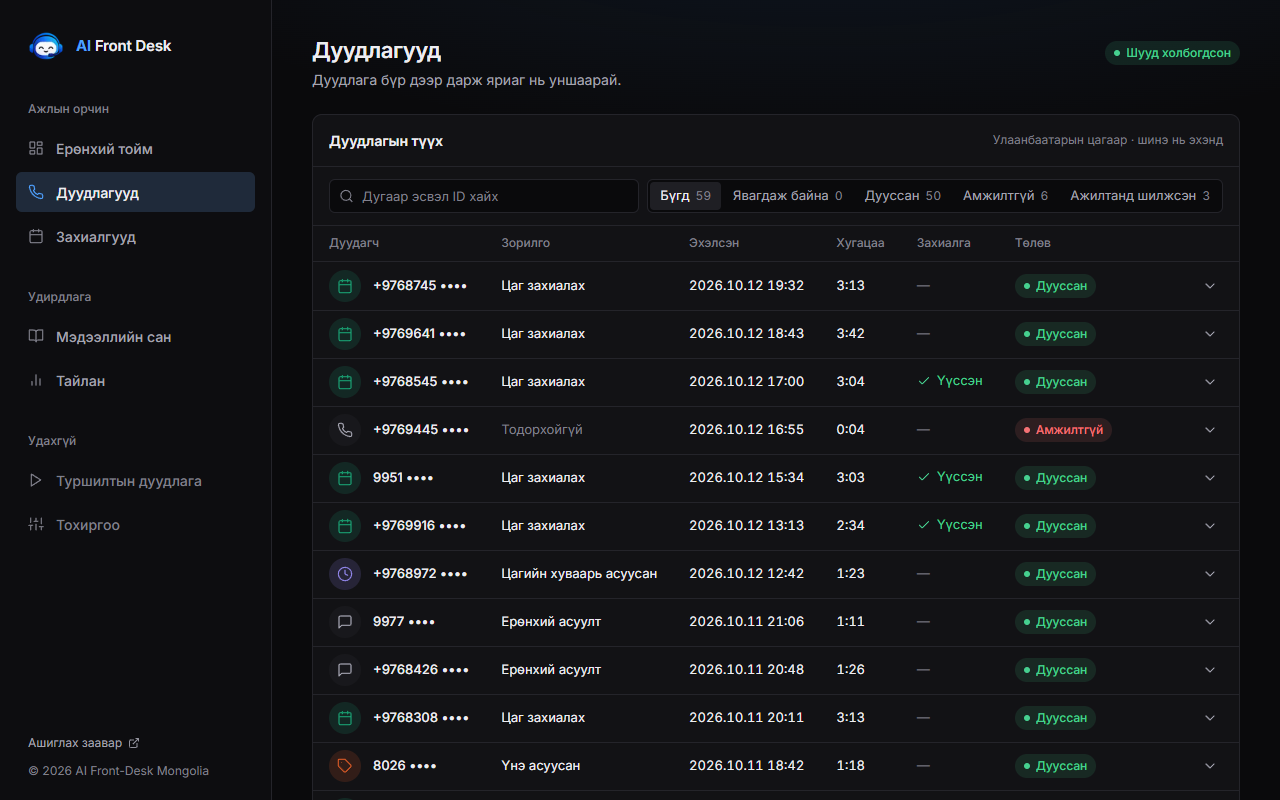Viewport: 1280px width, 800px height.
Task: Click the external link icon next to Ашиглах заавар
Action: (134, 743)
